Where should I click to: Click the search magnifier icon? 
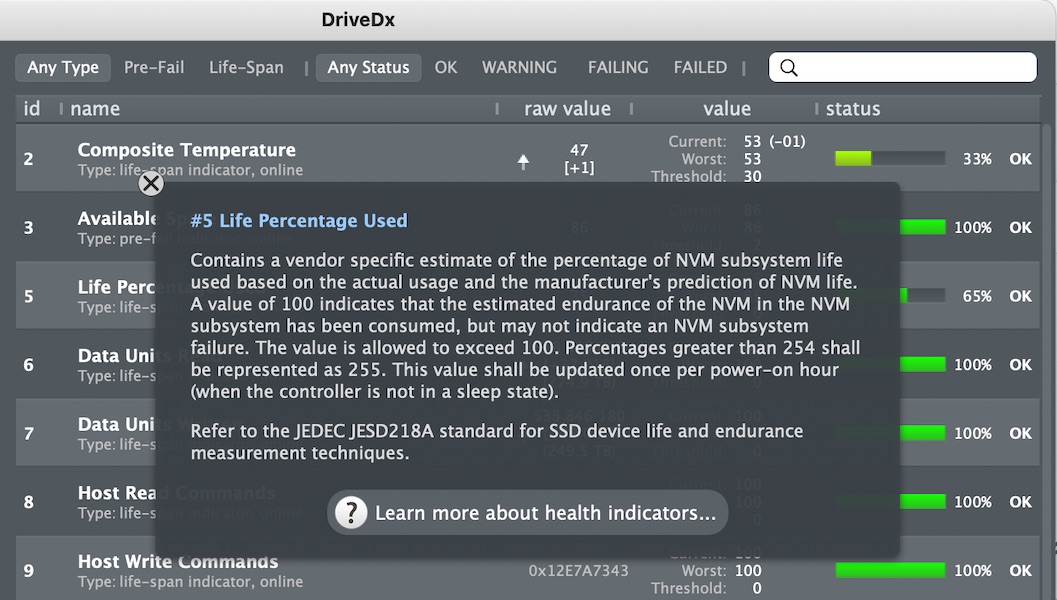tap(789, 67)
